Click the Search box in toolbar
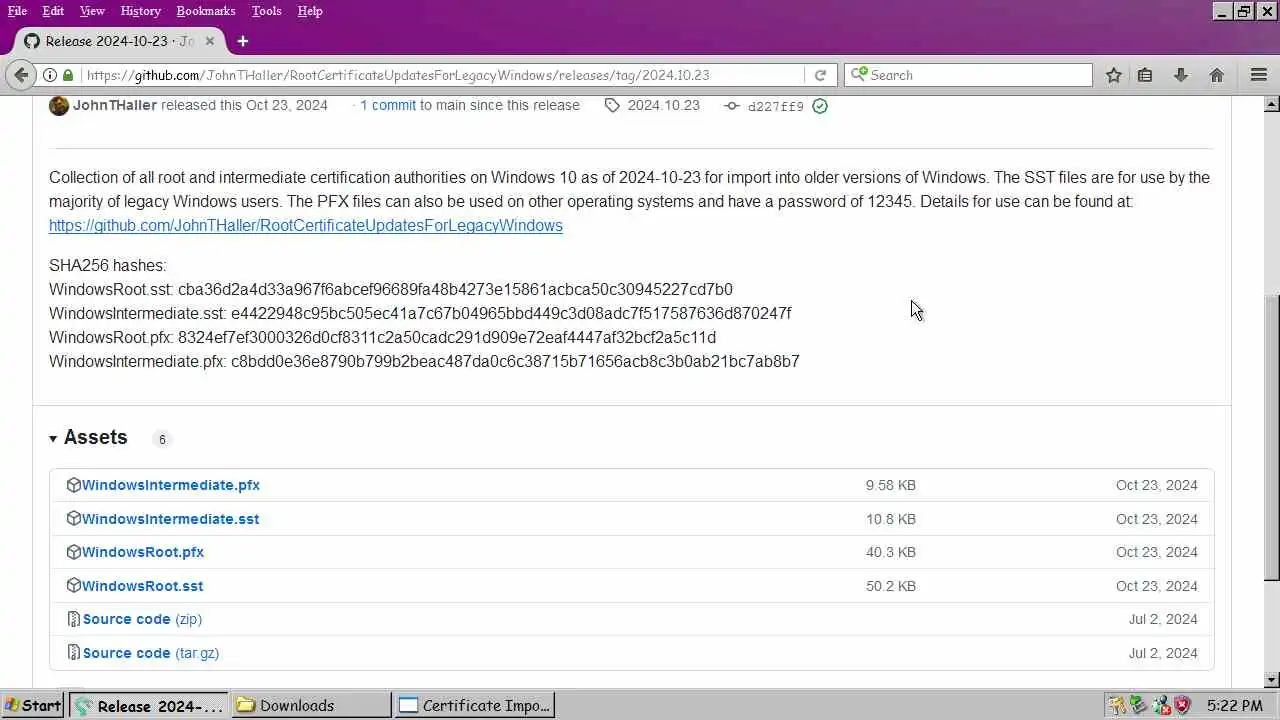Screen dimensions: 1280x720 pos(968,75)
